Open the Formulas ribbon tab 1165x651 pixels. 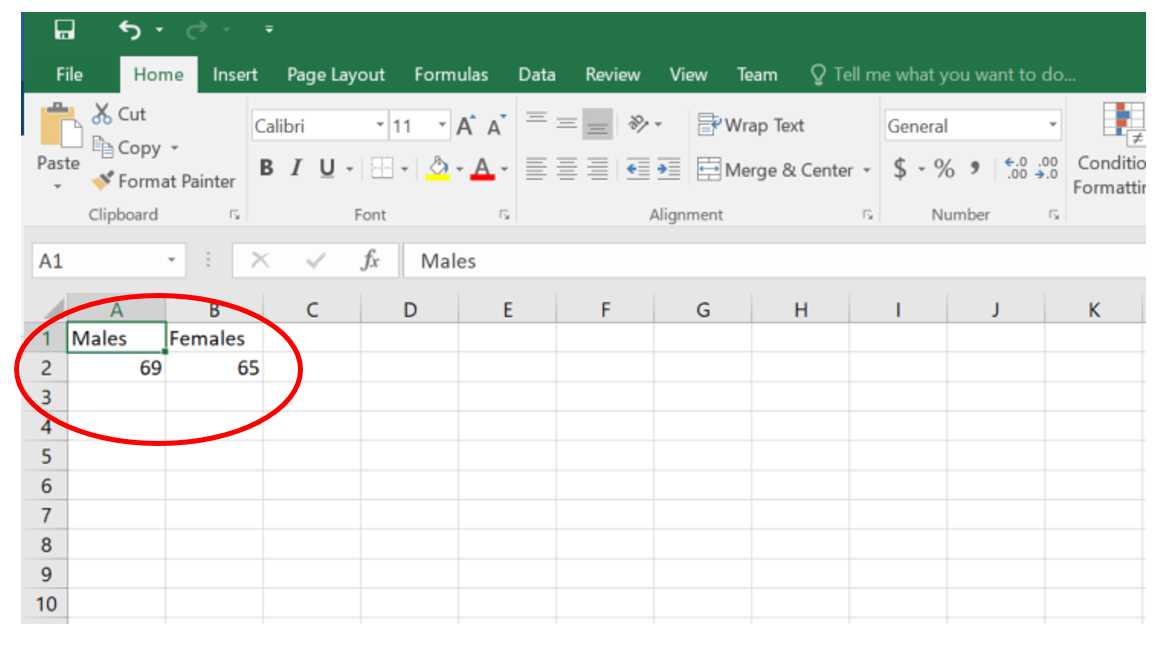click(451, 75)
